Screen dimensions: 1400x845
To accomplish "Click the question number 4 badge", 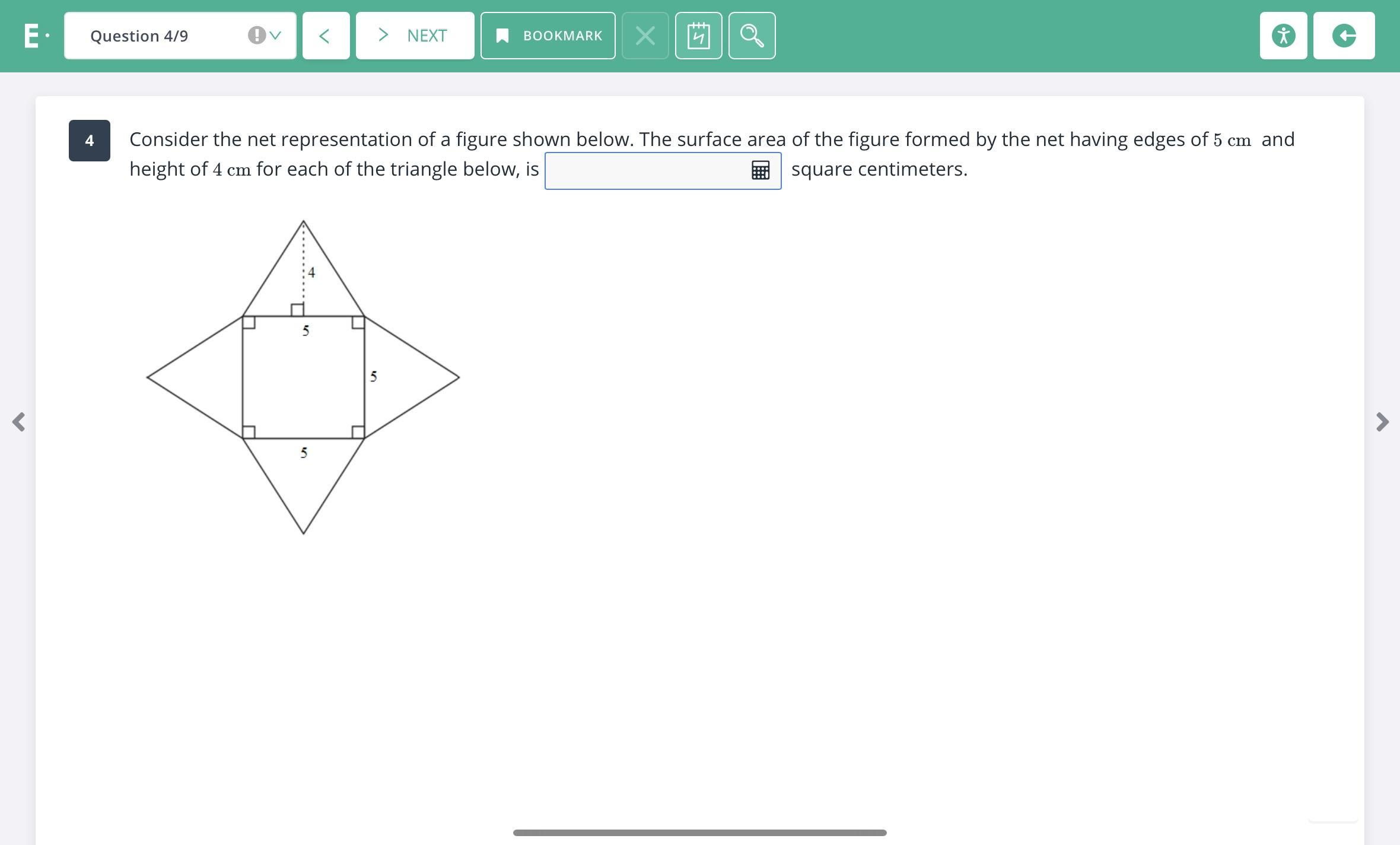I will (x=90, y=141).
